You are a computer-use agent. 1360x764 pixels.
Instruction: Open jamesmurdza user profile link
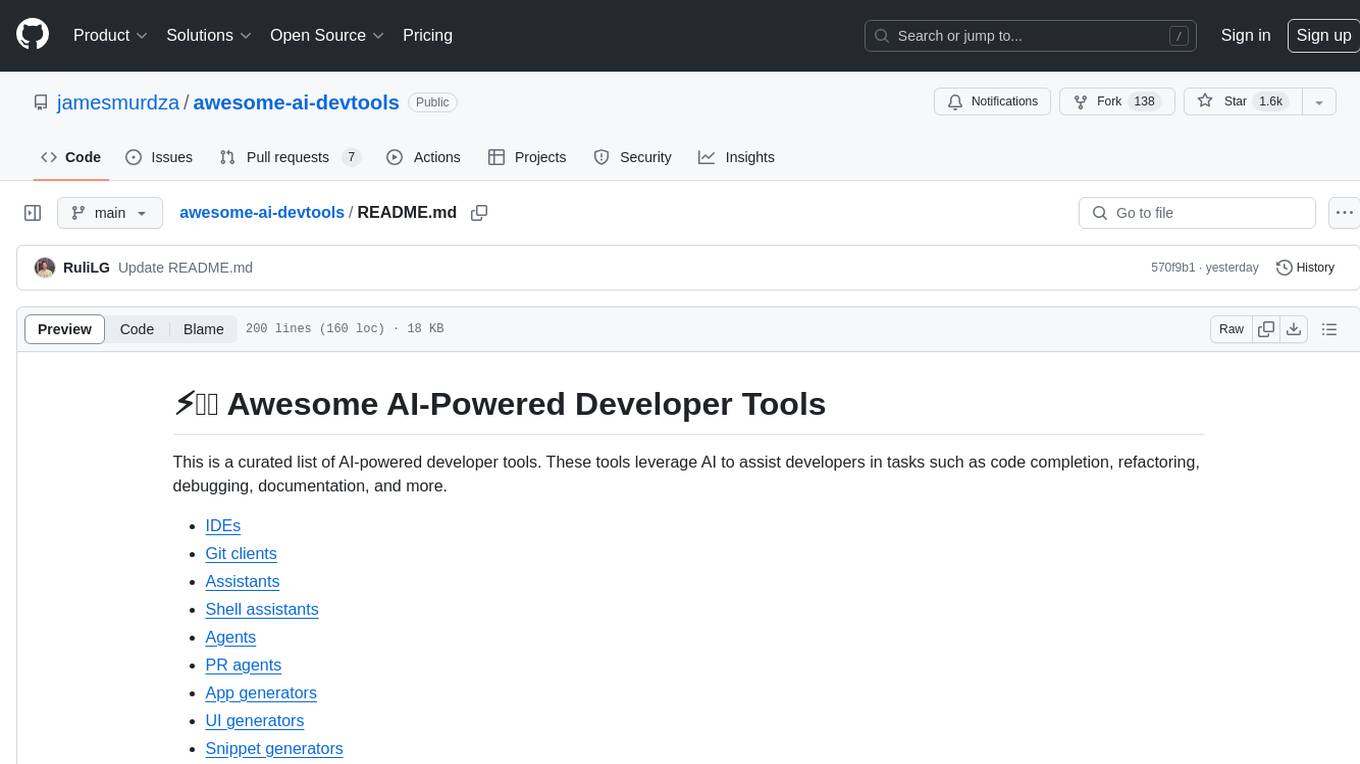click(118, 102)
